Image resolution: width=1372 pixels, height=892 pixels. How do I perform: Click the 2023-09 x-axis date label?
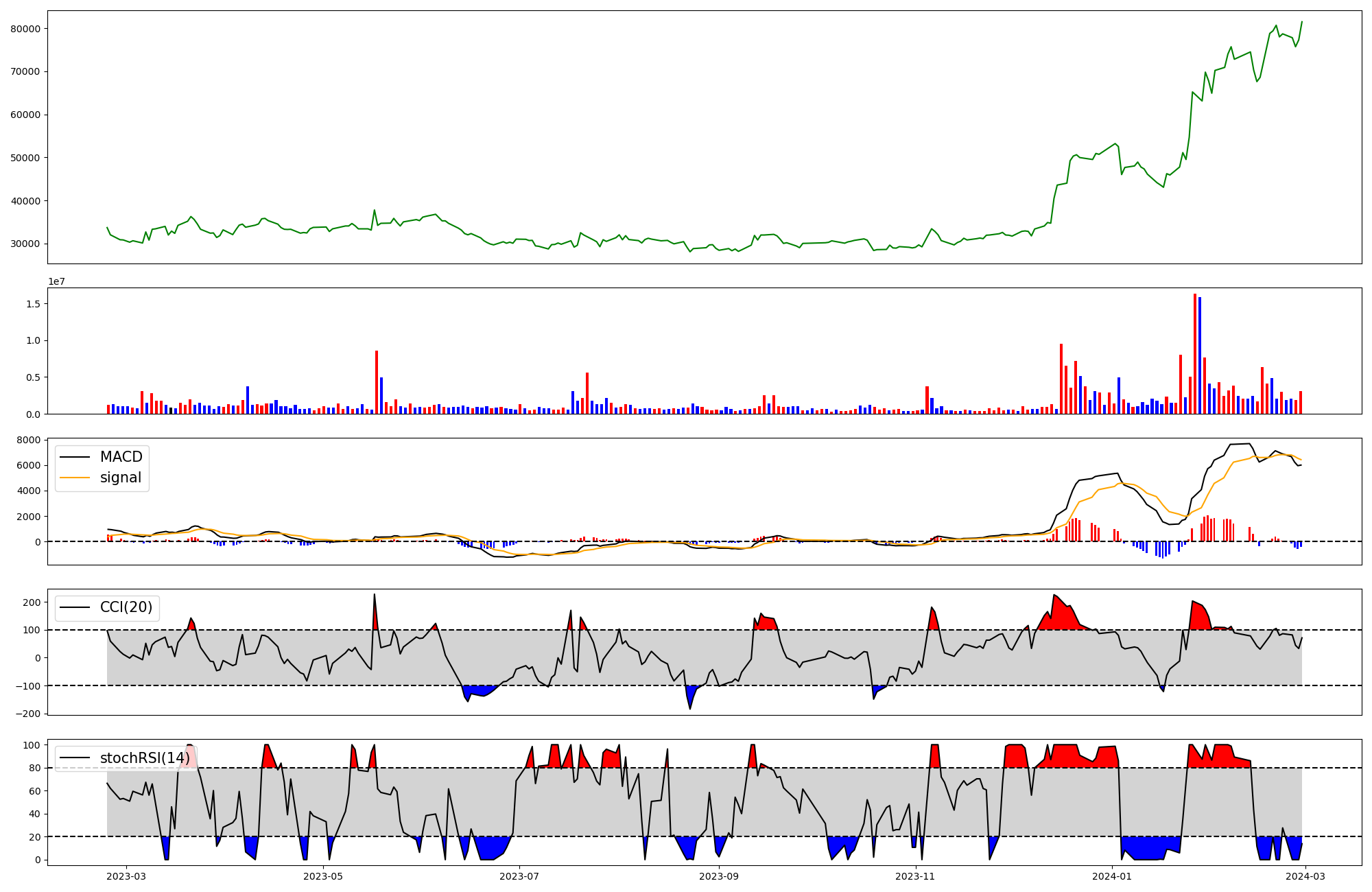tap(719, 876)
